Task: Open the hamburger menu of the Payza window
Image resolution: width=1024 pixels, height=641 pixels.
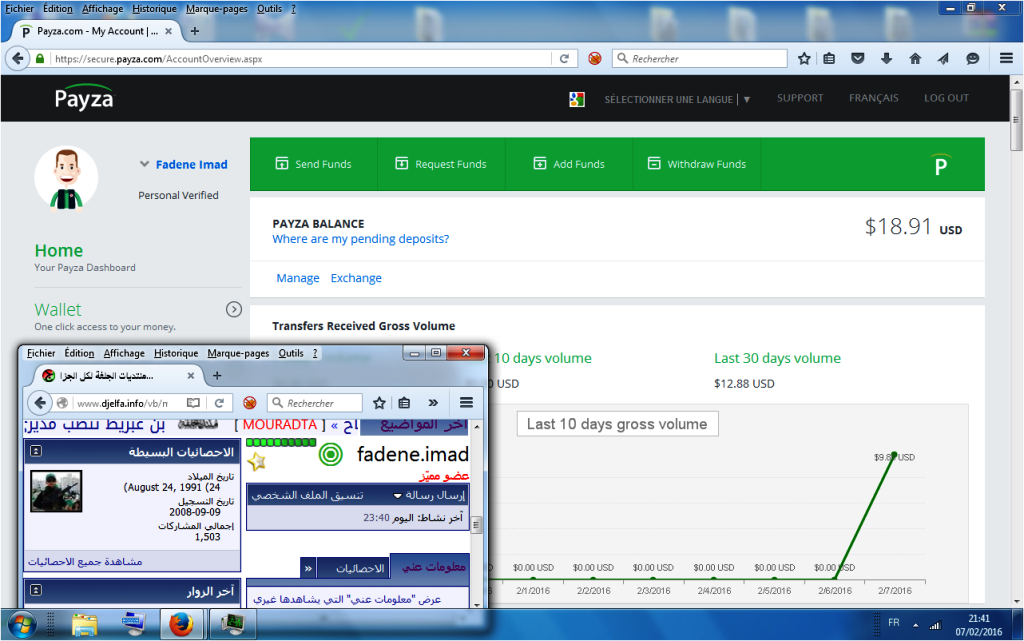Action: point(1006,58)
